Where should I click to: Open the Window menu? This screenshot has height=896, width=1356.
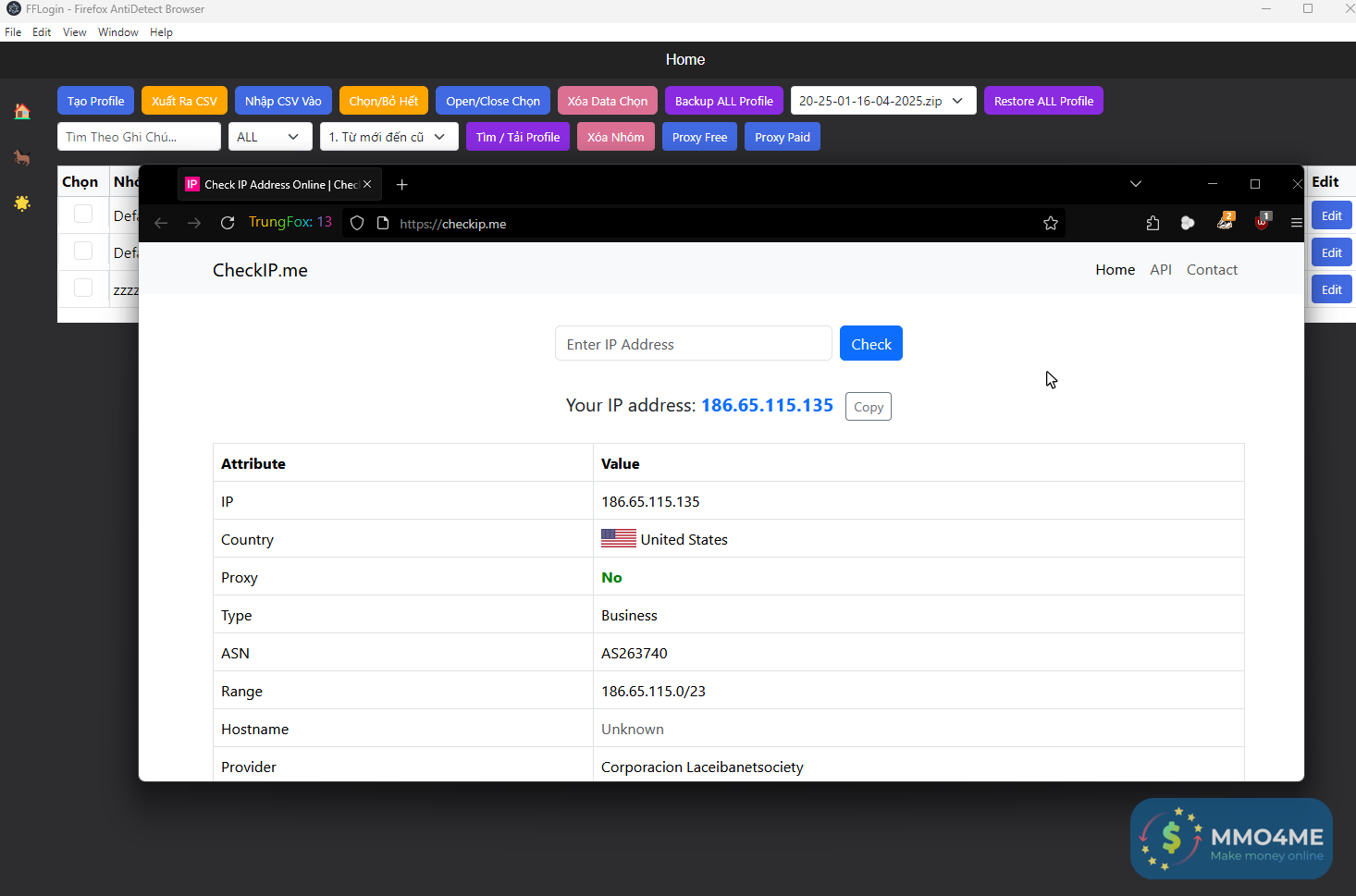coord(118,32)
